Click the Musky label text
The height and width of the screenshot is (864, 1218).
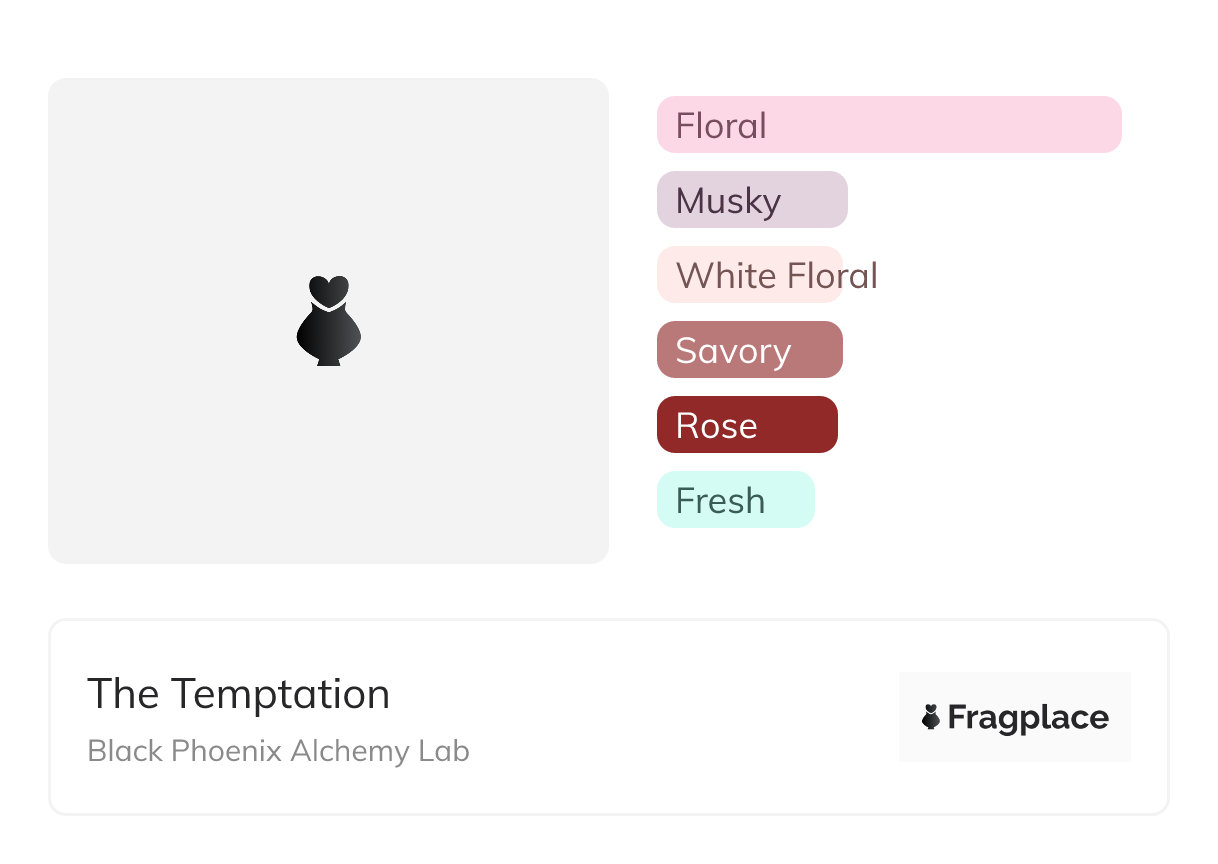(728, 202)
